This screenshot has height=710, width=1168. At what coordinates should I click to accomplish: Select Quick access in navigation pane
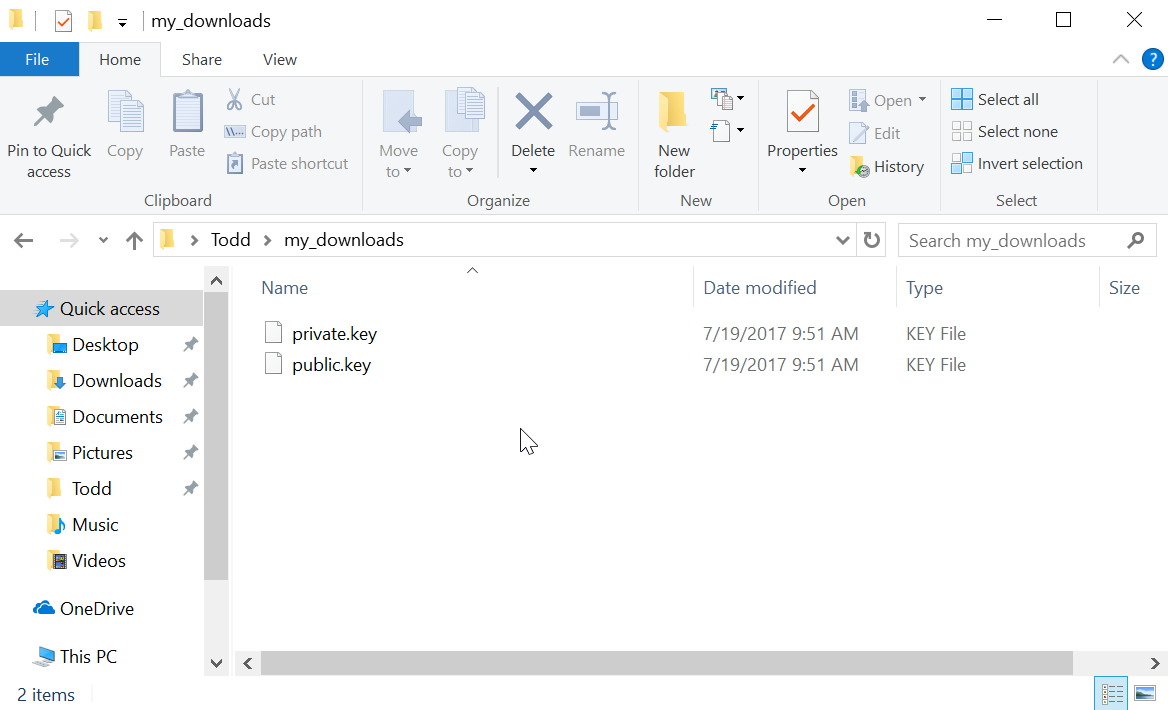point(101,308)
